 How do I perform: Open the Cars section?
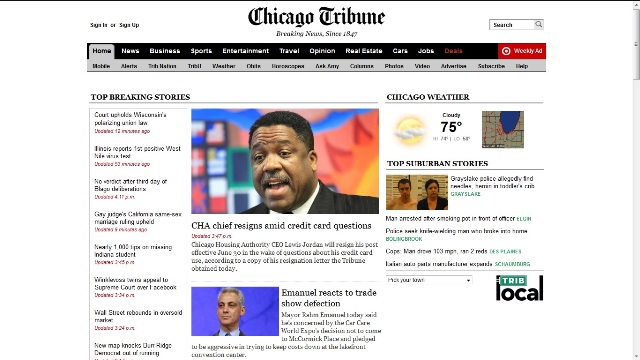[400, 51]
